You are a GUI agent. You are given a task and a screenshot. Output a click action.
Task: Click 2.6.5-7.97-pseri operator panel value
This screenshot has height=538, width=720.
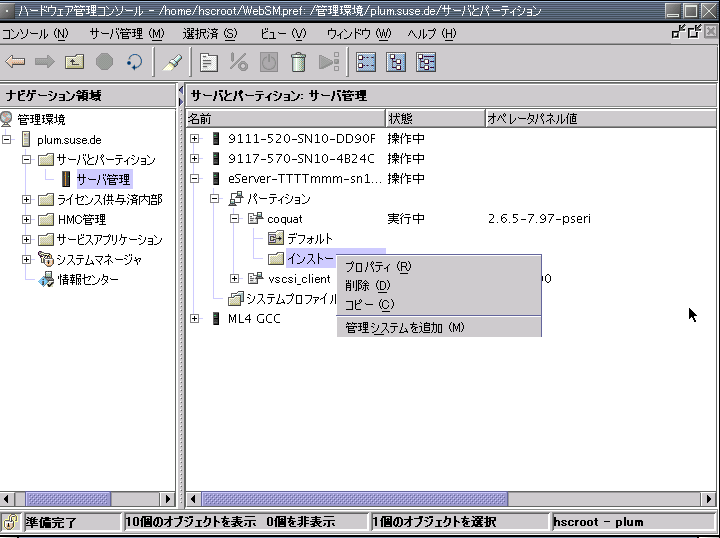tap(539, 219)
